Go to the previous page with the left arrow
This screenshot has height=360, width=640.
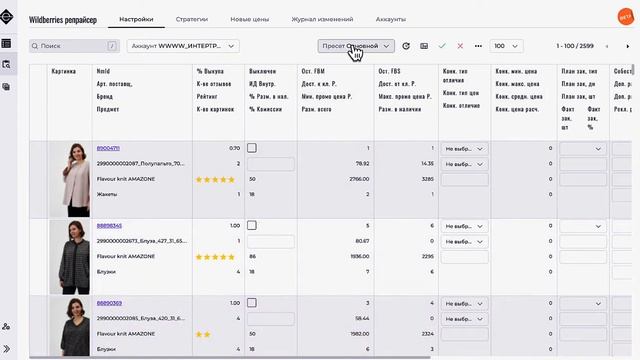[607, 46]
